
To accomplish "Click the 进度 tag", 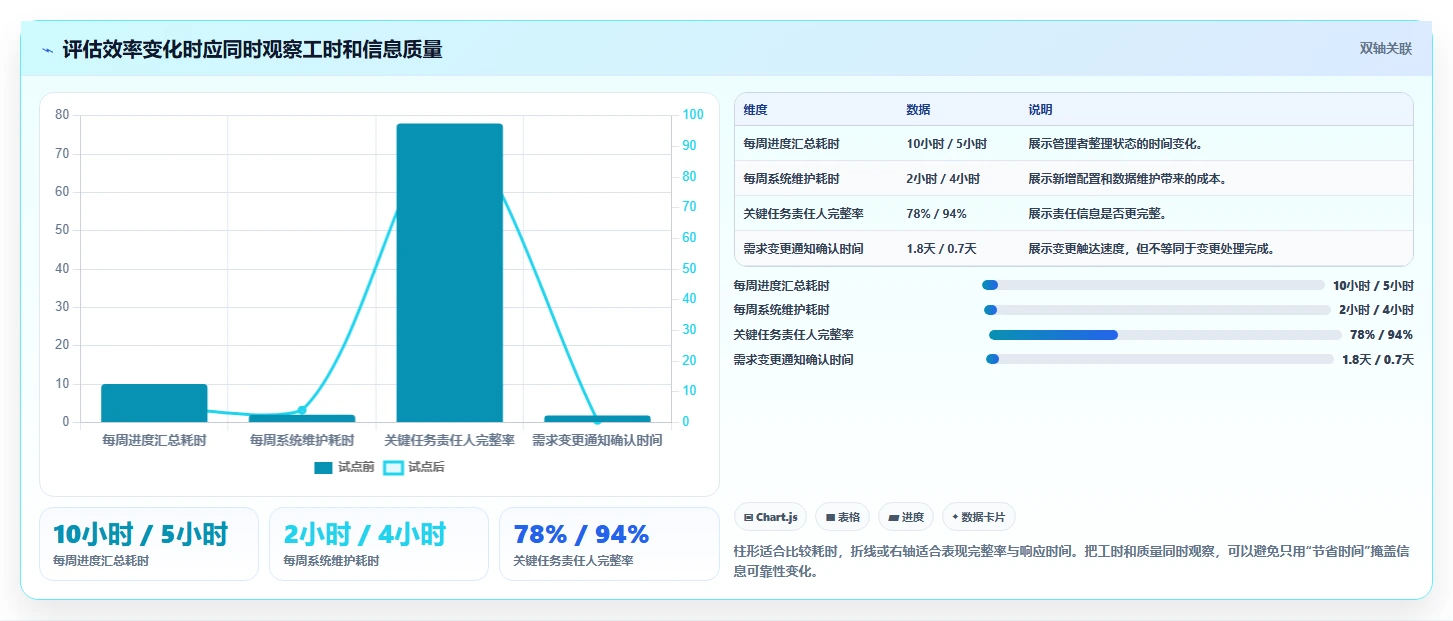I will coord(906,517).
